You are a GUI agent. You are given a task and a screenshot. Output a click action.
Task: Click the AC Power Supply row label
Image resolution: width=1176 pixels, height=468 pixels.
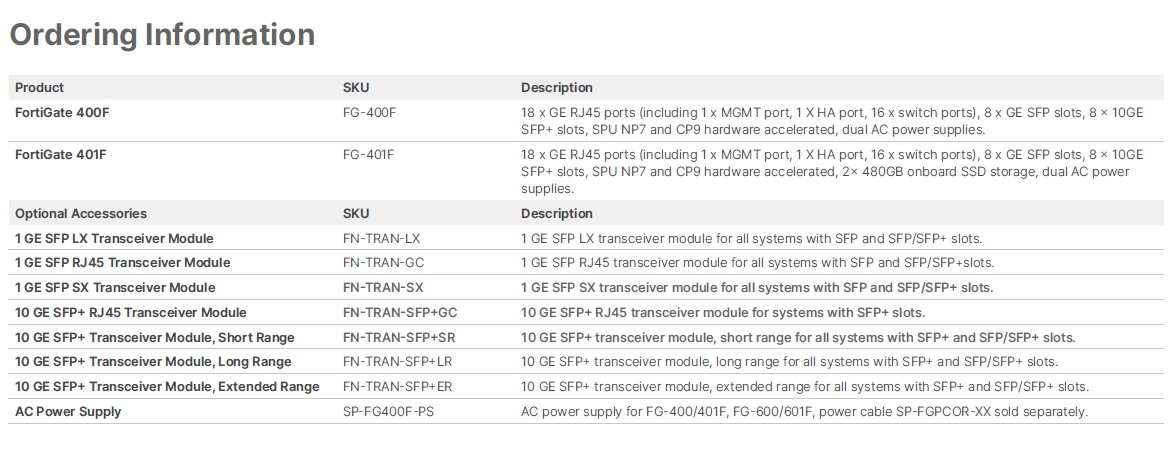click(68, 411)
